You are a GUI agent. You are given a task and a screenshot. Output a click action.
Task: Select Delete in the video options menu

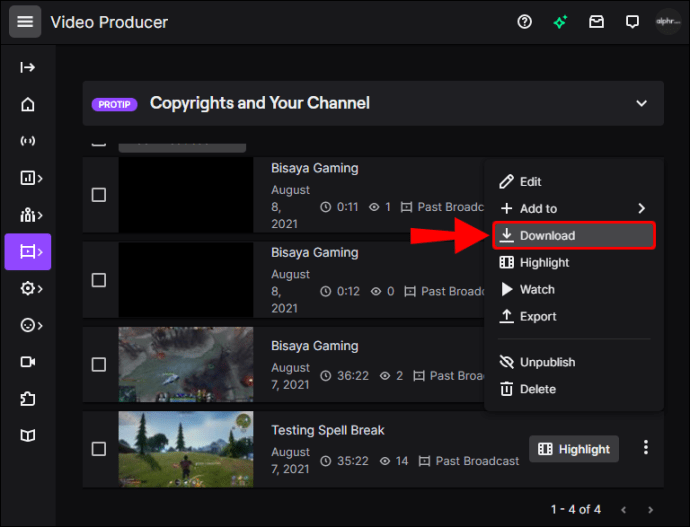[x=537, y=389]
